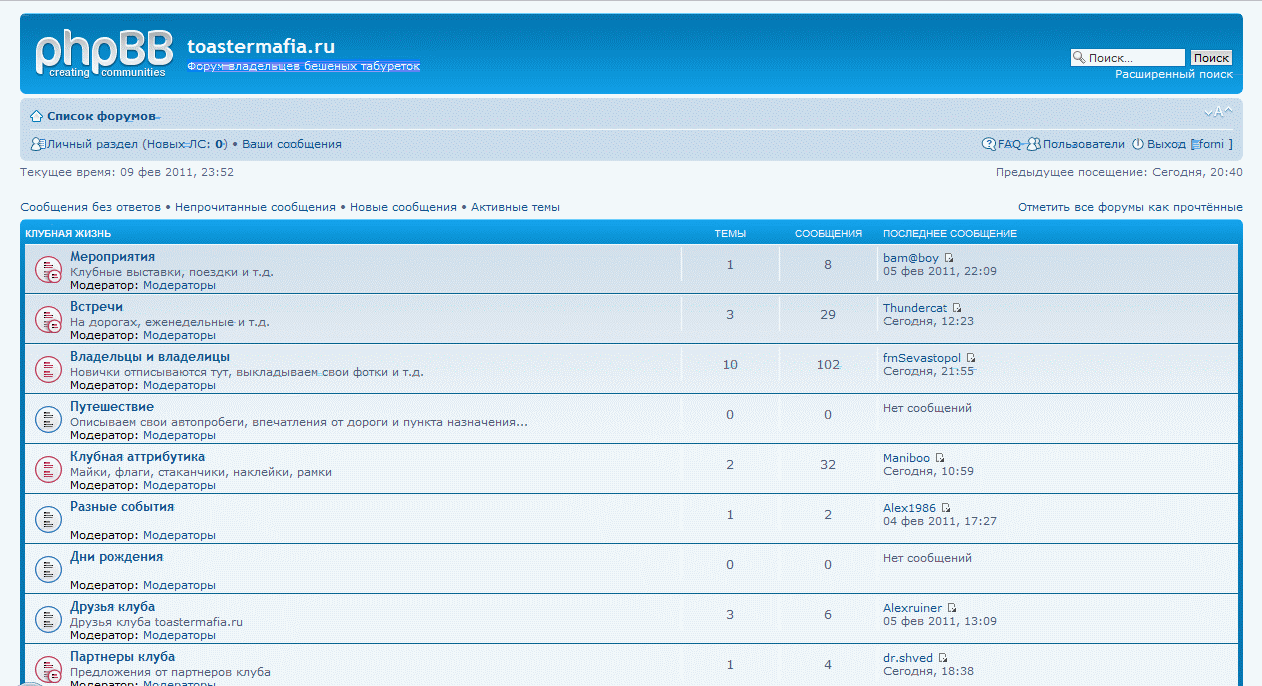
Task: Open Alexruiner user profile
Action: click(912, 608)
